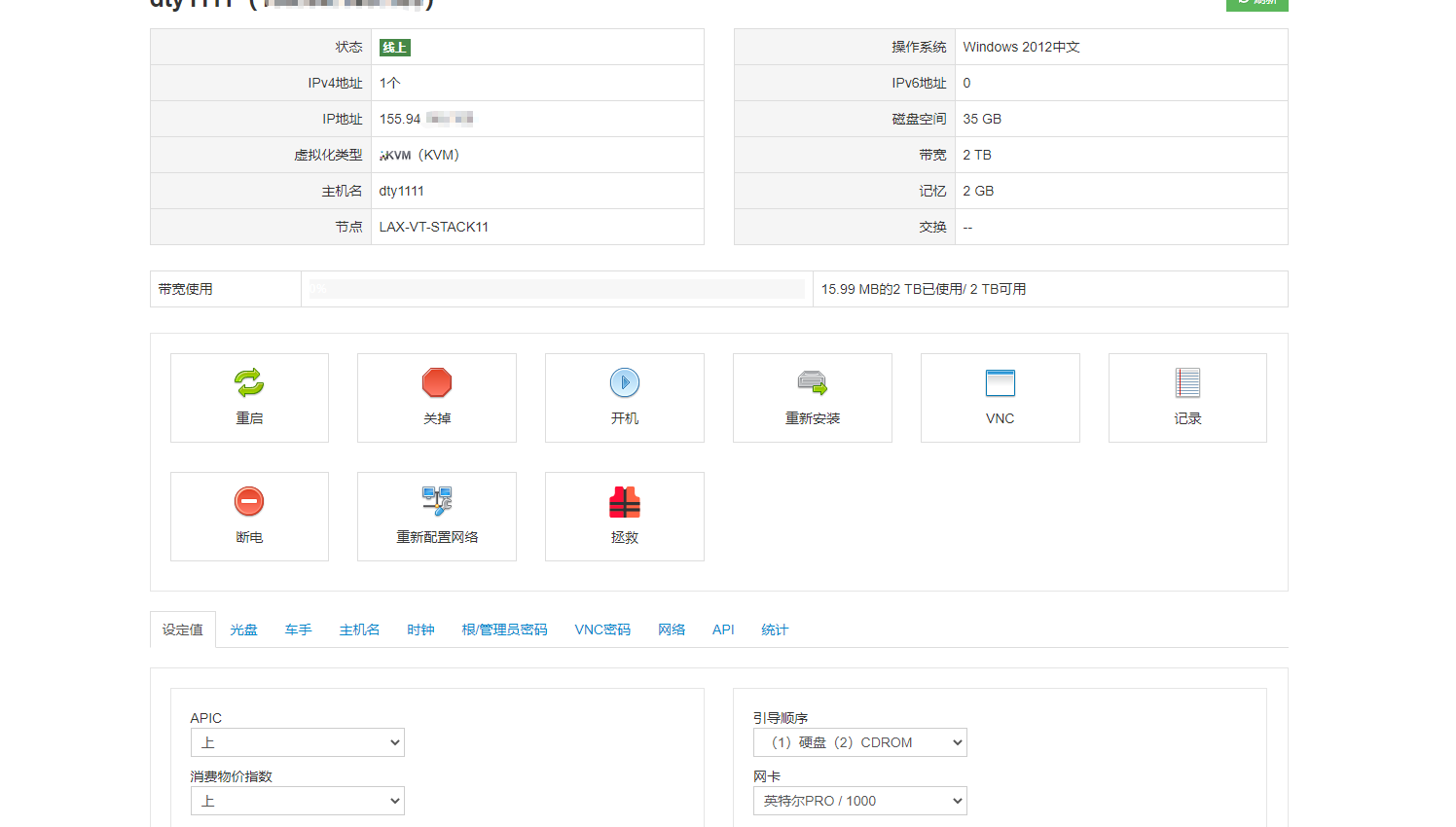Click the 带宽使用 bandwidth usage bar
This screenshot has height=827, width=1456.
coord(557,289)
